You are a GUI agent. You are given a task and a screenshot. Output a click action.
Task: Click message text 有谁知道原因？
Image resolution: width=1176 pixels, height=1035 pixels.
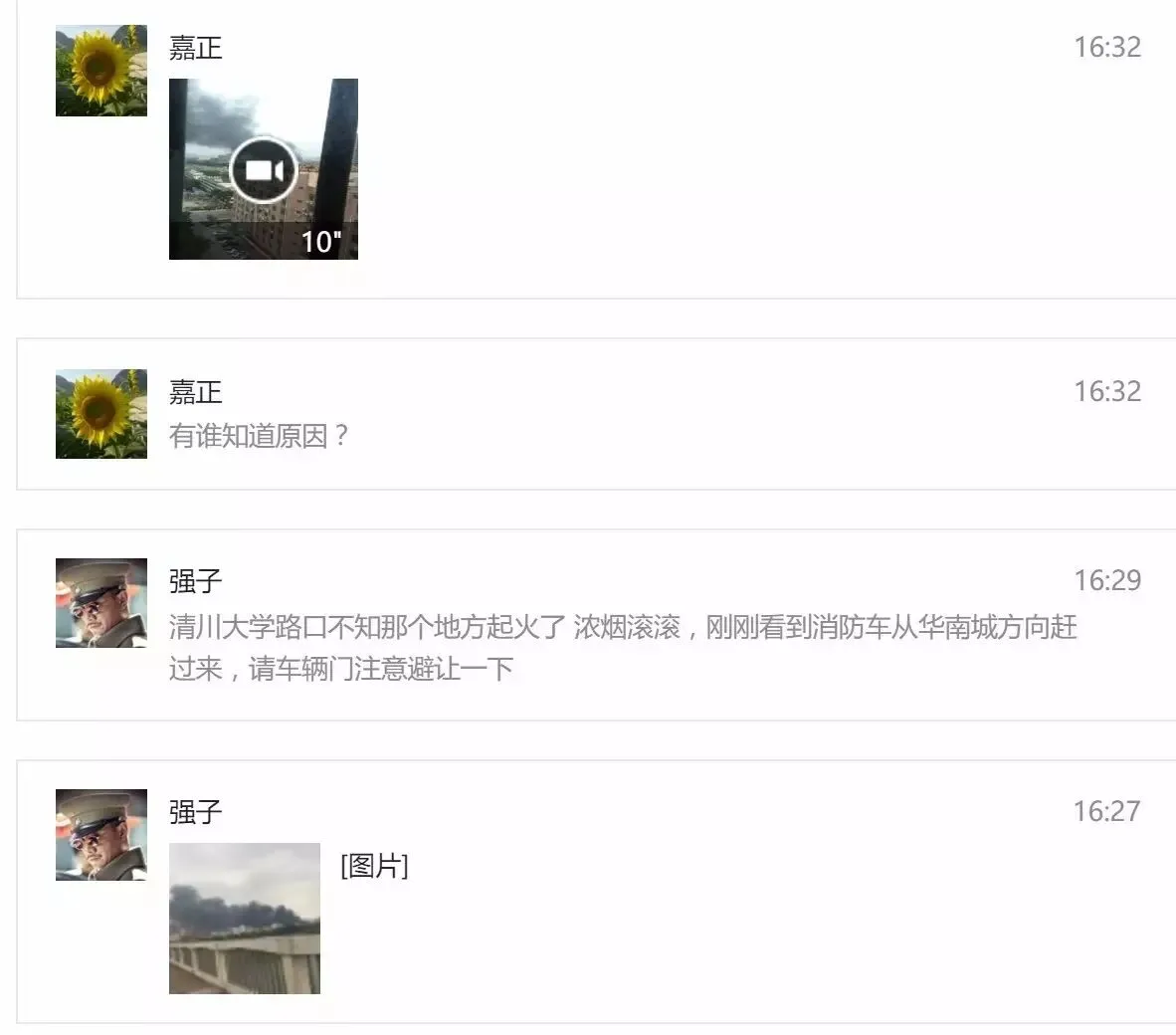pyautogui.click(x=260, y=436)
